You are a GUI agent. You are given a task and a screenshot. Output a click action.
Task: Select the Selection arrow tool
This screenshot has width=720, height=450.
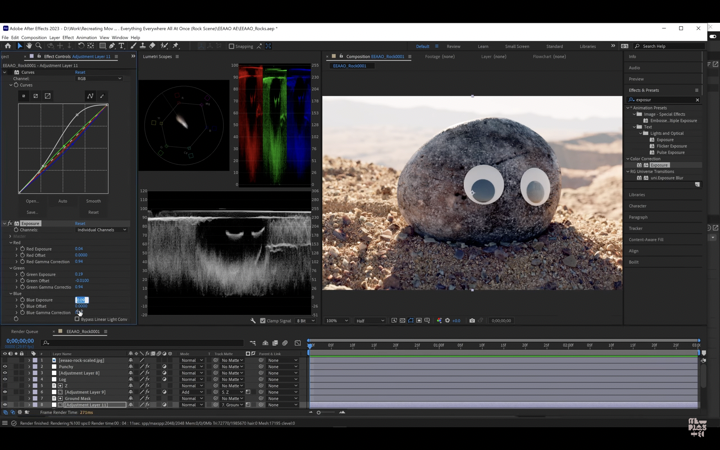click(20, 46)
